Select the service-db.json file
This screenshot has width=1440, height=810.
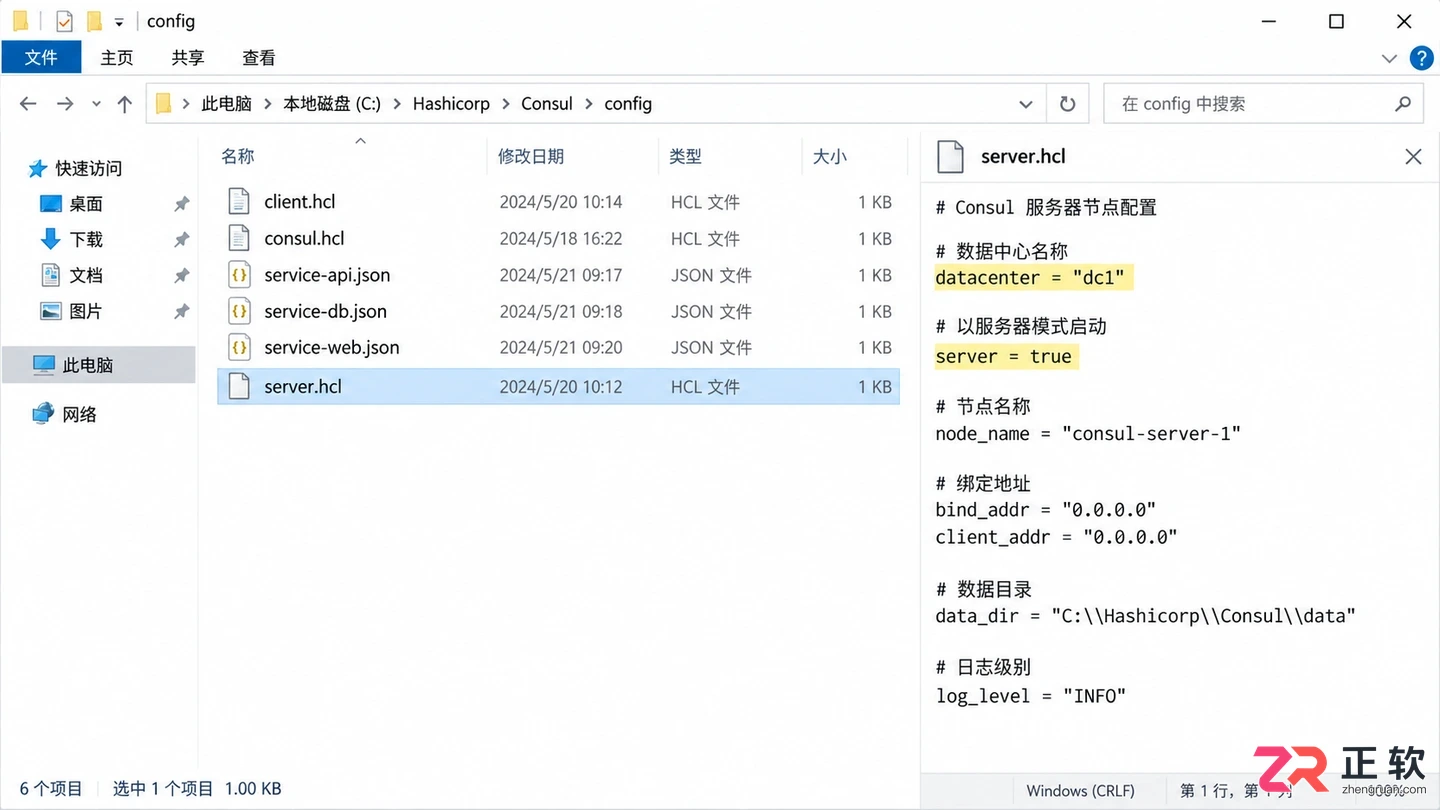click(325, 311)
